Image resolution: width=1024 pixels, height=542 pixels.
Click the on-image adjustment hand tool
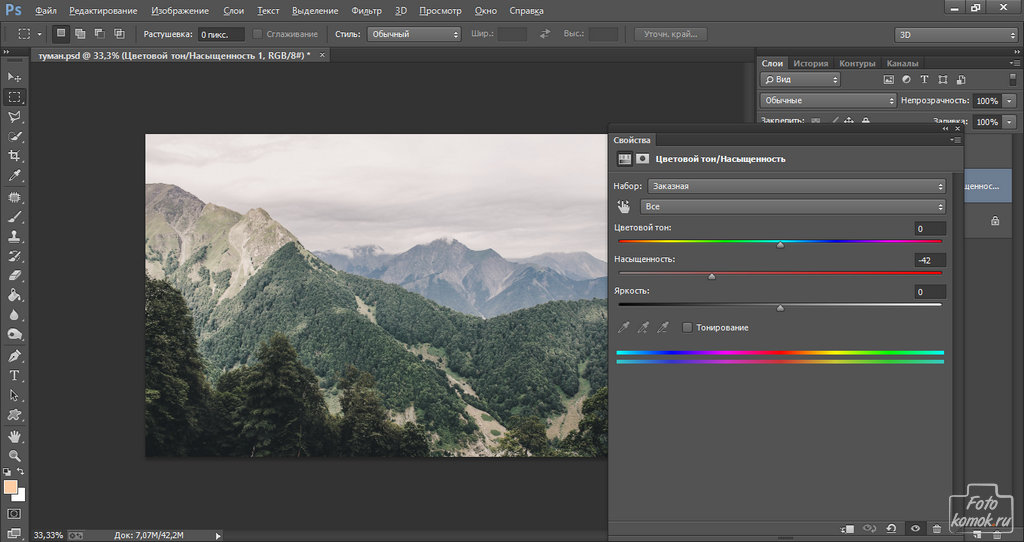(624, 206)
